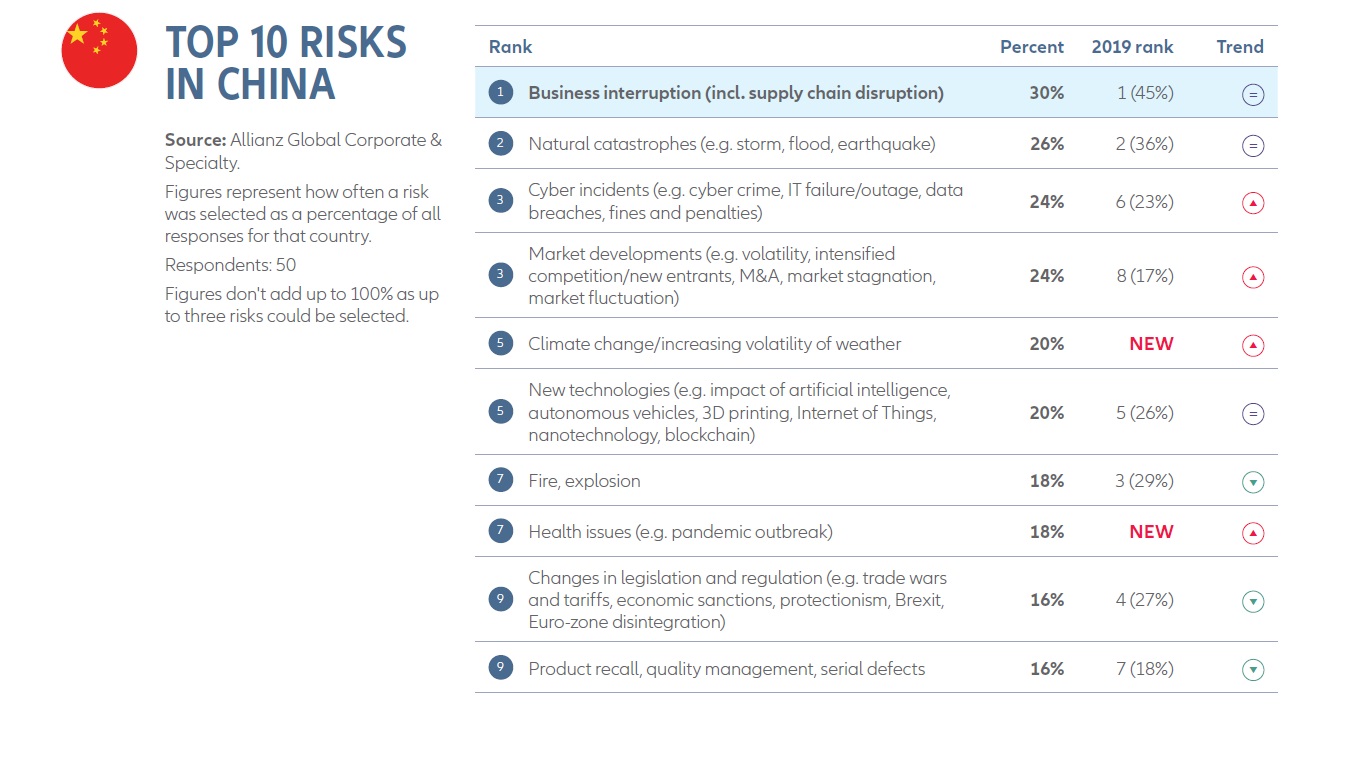The height and width of the screenshot is (762, 1359).
Task: Click the rank 2 number badge
Action: coord(500,144)
